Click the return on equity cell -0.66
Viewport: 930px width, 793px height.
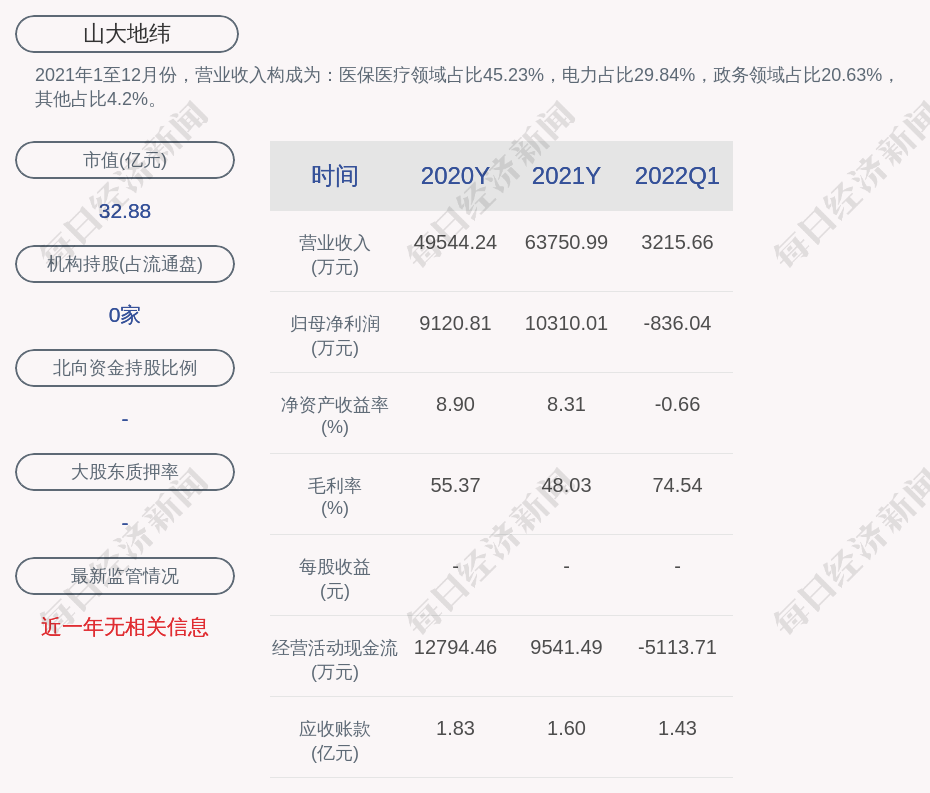click(x=677, y=405)
